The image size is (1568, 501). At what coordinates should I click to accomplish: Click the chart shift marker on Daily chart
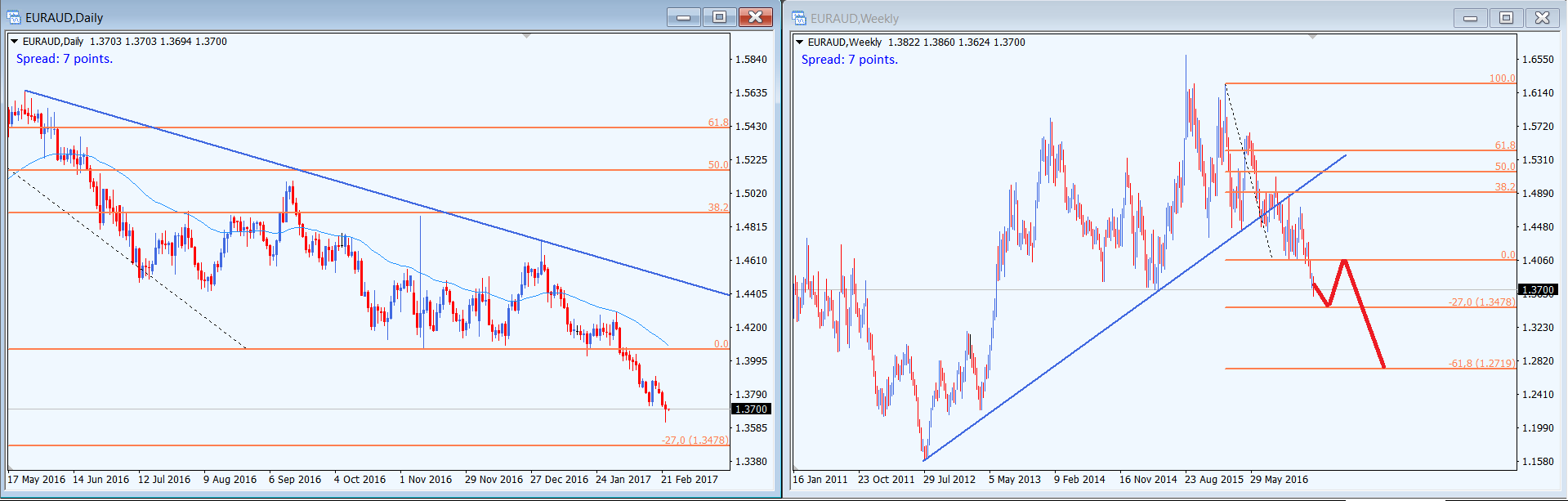click(x=526, y=36)
